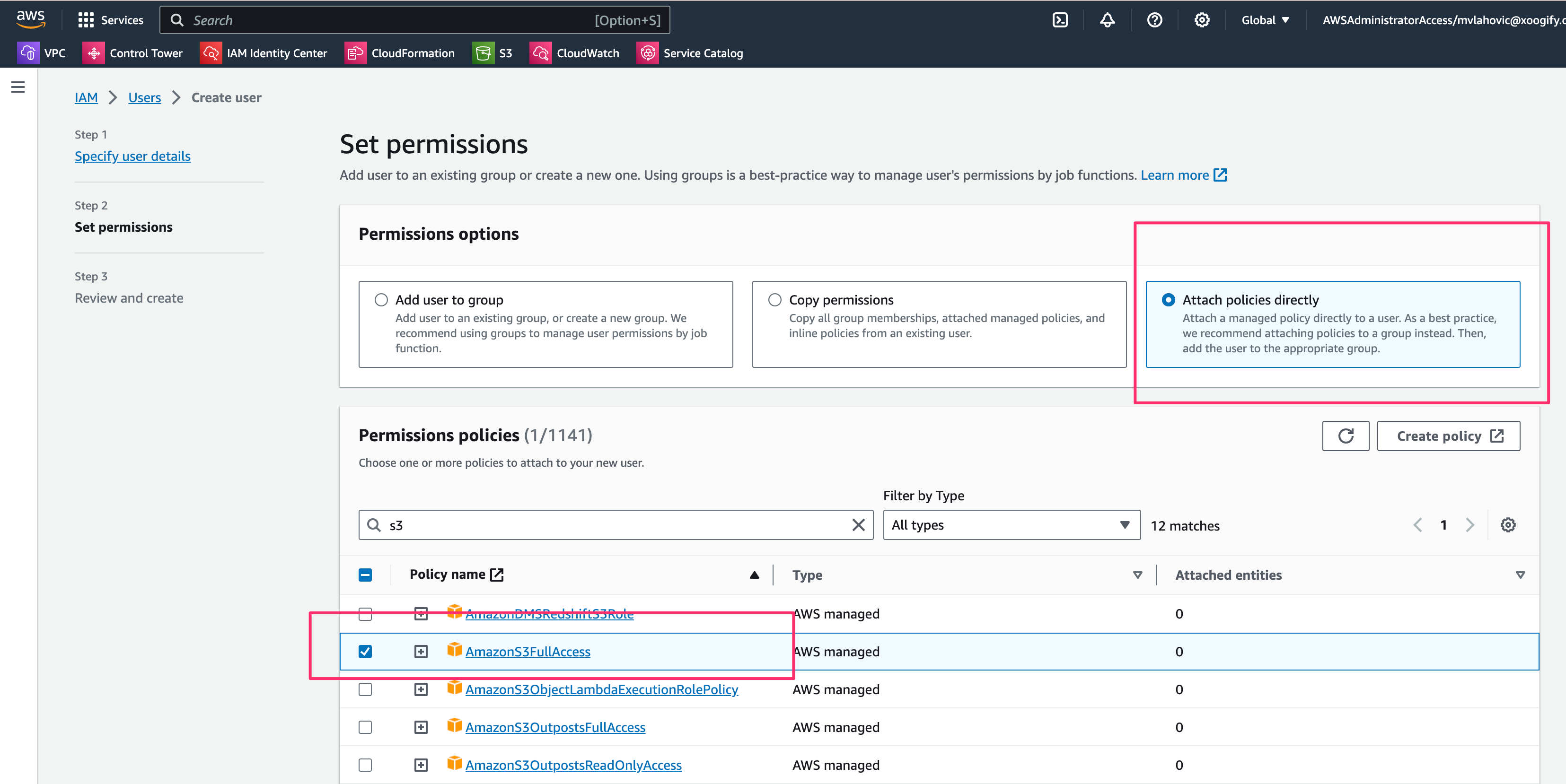This screenshot has height=784, width=1566.
Task: Select the Copy permissions radio option
Action: (774, 300)
